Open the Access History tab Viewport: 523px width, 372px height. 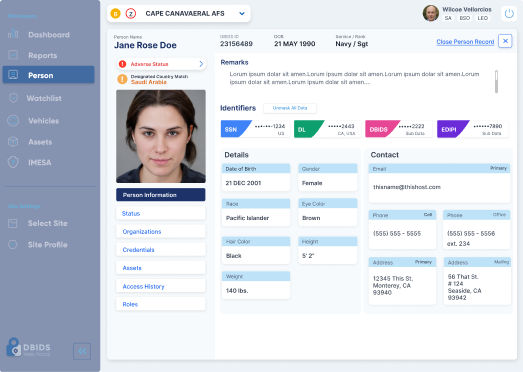click(160, 286)
